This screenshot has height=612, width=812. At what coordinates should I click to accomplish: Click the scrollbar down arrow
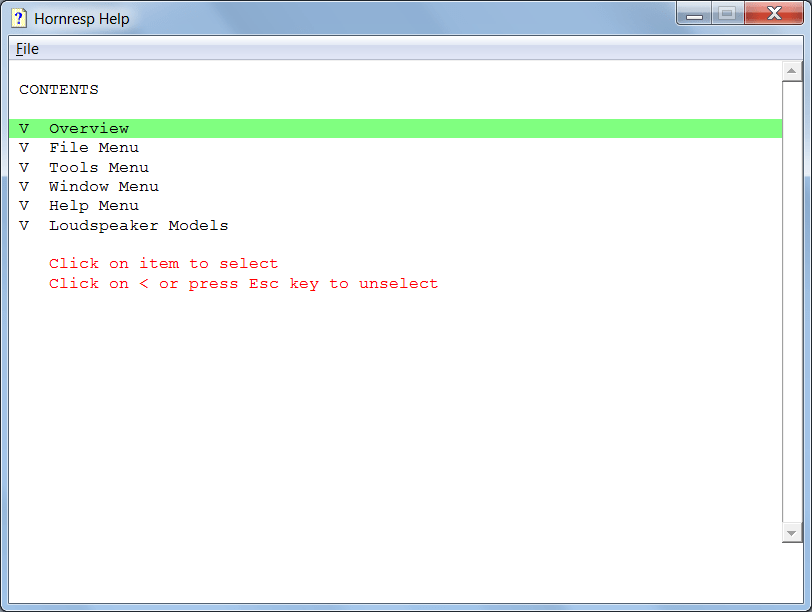(x=792, y=533)
